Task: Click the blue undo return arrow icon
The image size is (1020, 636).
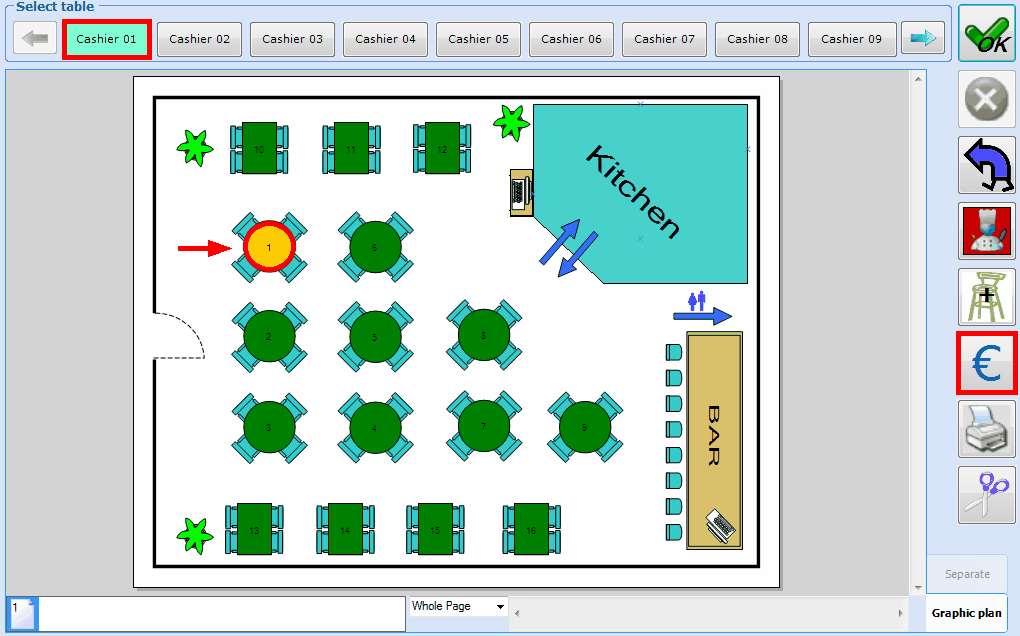Action: (986, 165)
